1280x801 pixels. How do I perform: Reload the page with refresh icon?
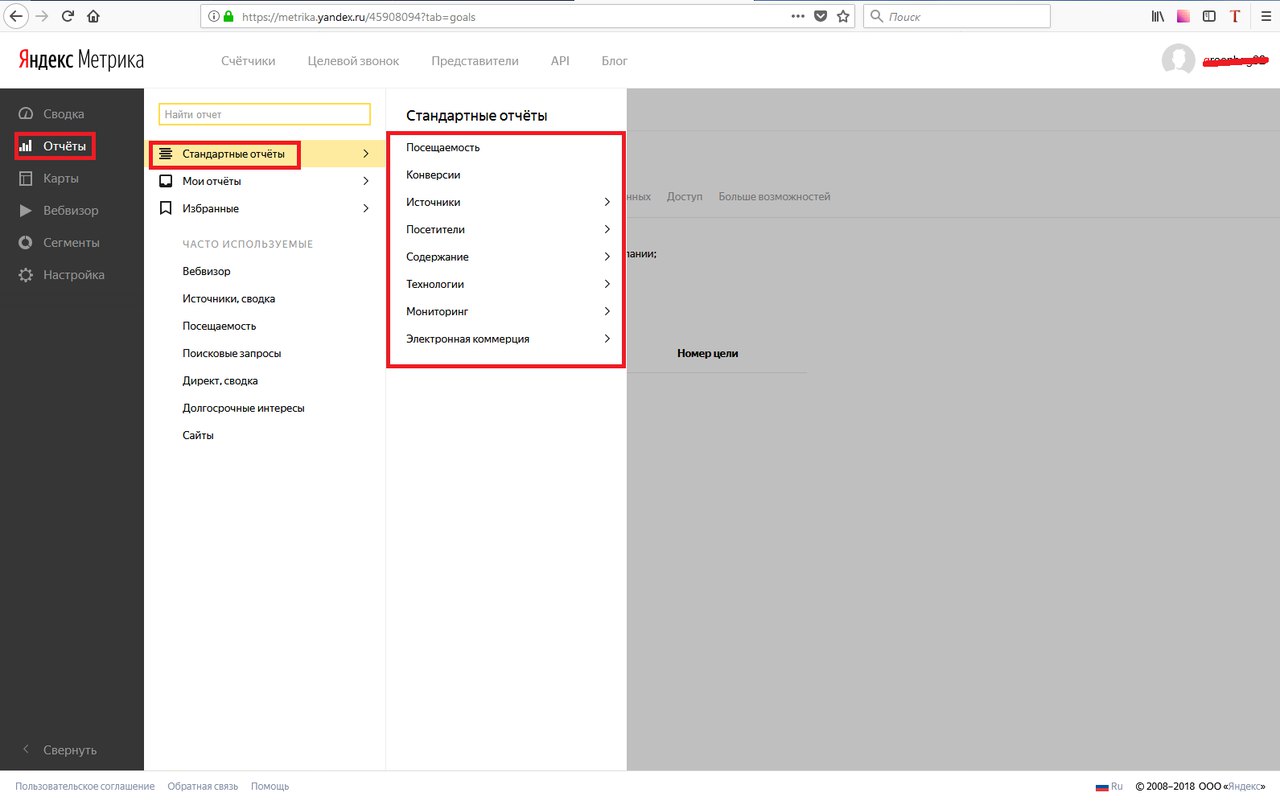click(68, 16)
